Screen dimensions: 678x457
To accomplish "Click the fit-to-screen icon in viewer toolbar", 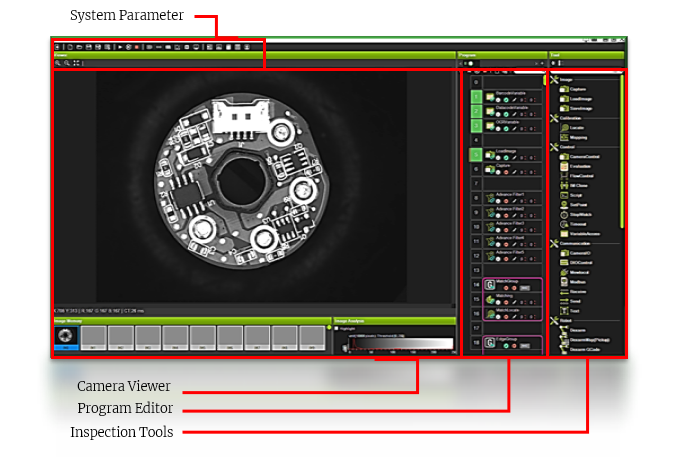I will coord(76,63).
